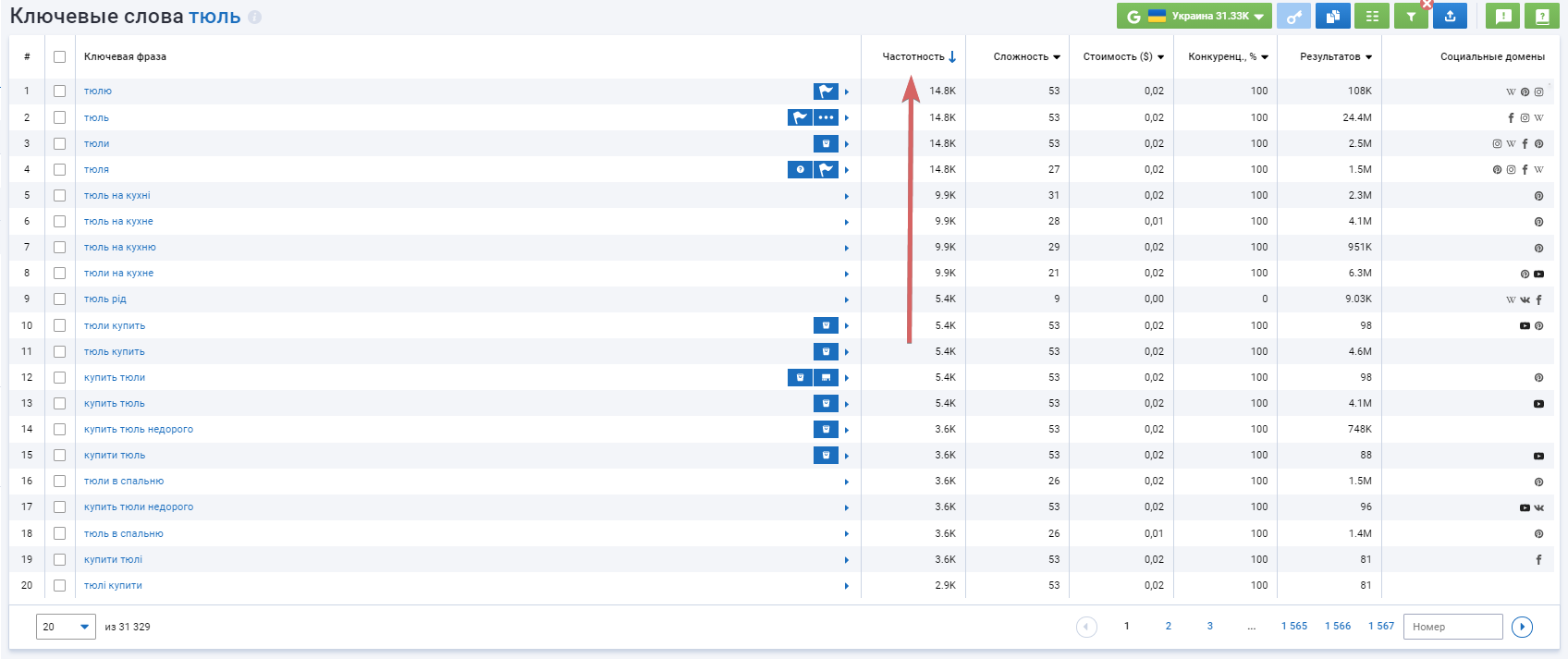Screen dimensions: 1568x659
Task: Click the key icon button
Action: pyautogui.click(x=1294, y=17)
